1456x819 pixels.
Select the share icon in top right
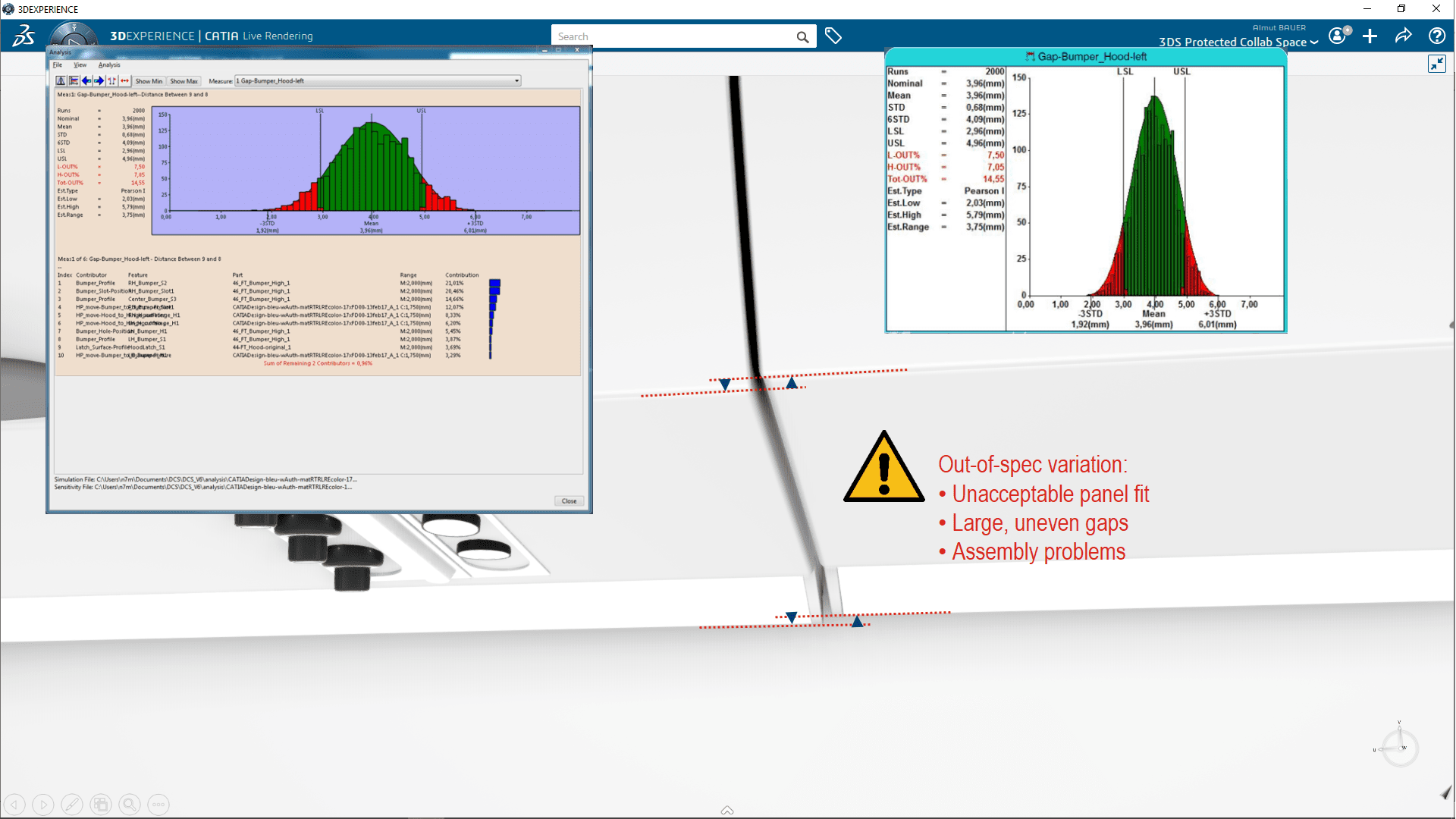1405,36
